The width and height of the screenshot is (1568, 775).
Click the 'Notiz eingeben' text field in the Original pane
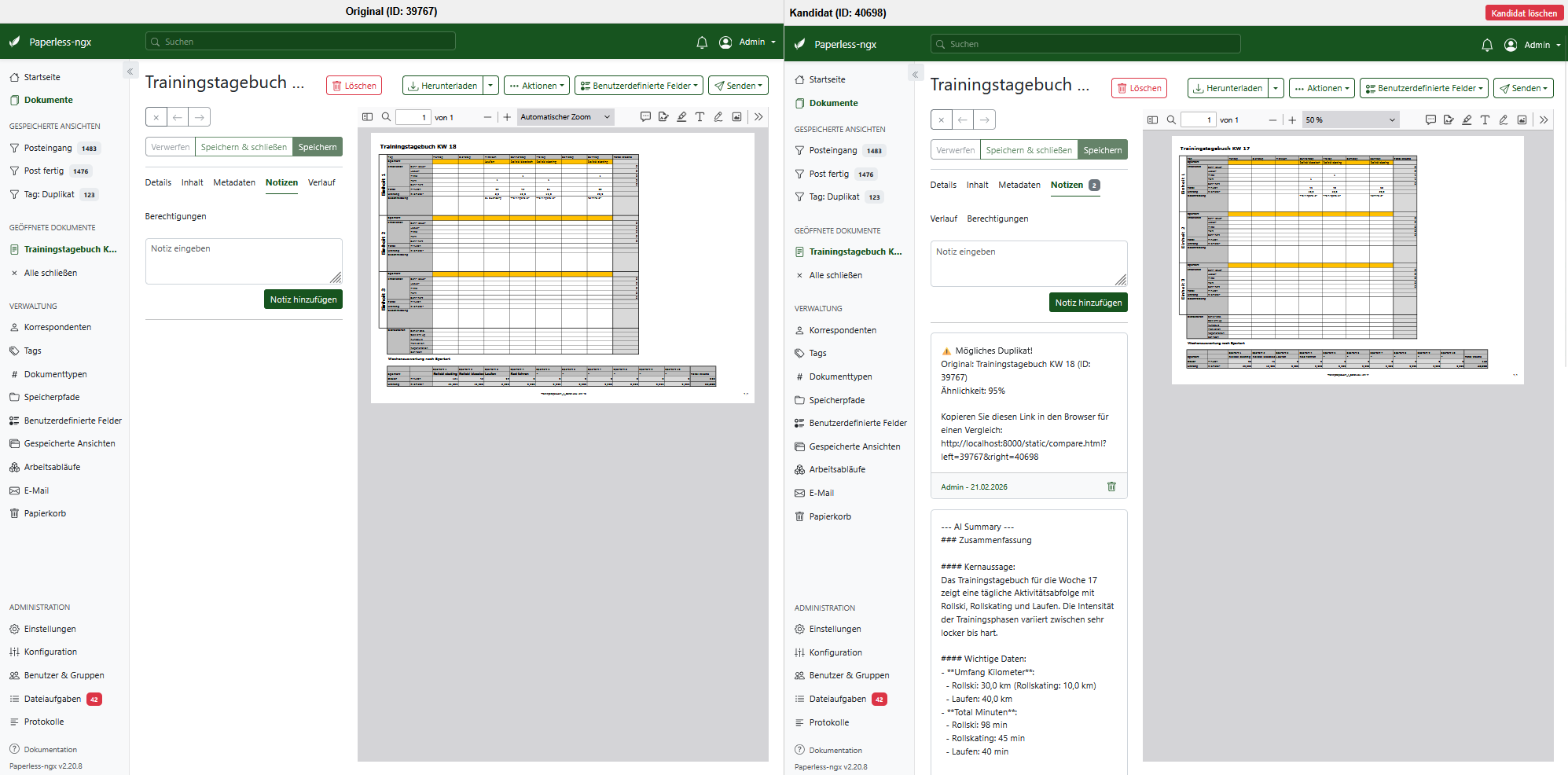point(244,261)
